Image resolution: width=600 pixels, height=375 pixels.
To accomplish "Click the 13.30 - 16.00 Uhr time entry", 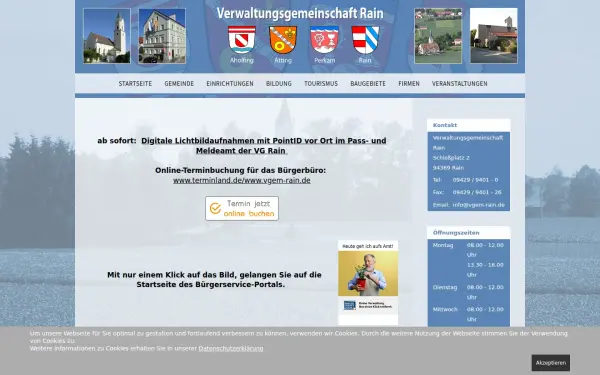I will (485, 270).
